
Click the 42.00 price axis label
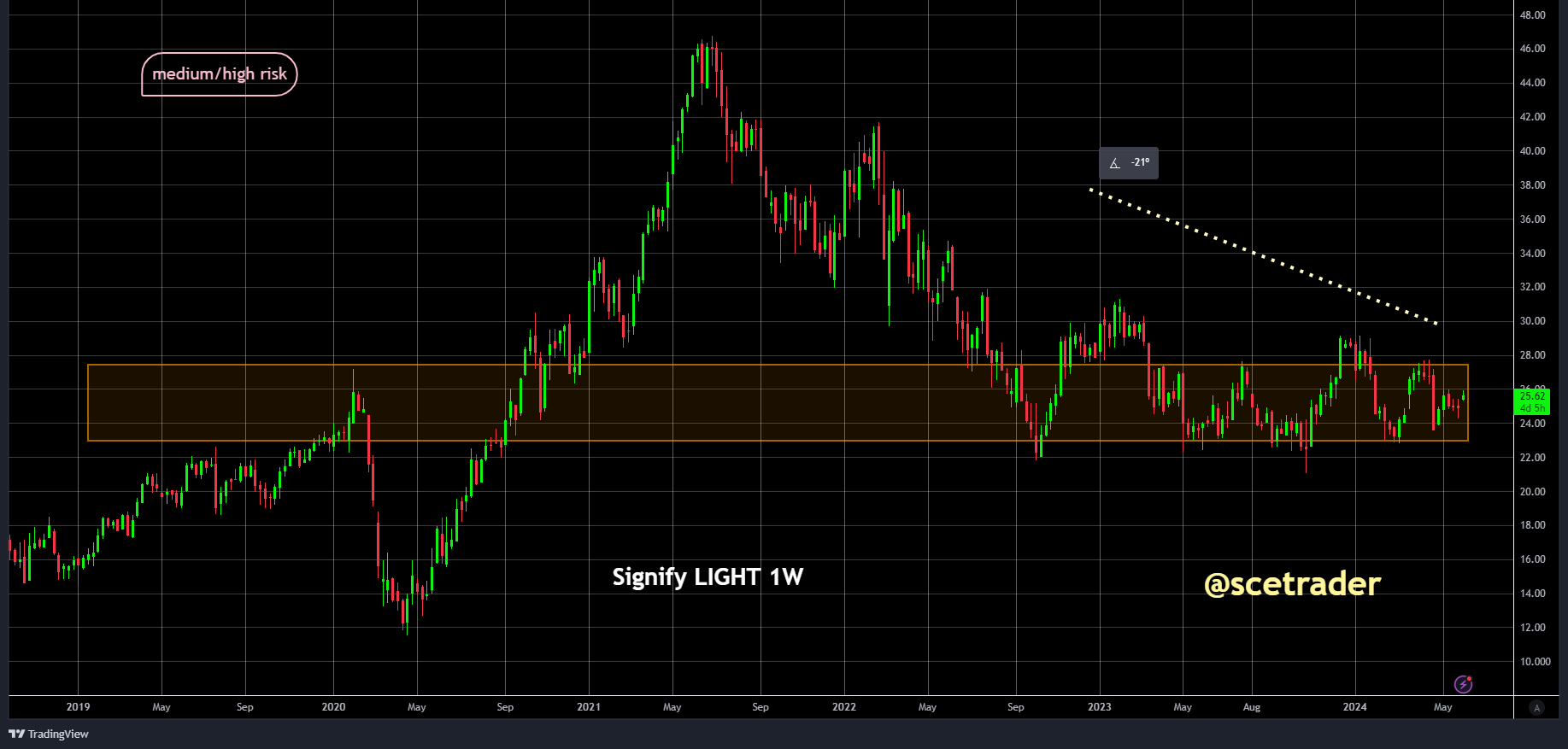[1532, 117]
